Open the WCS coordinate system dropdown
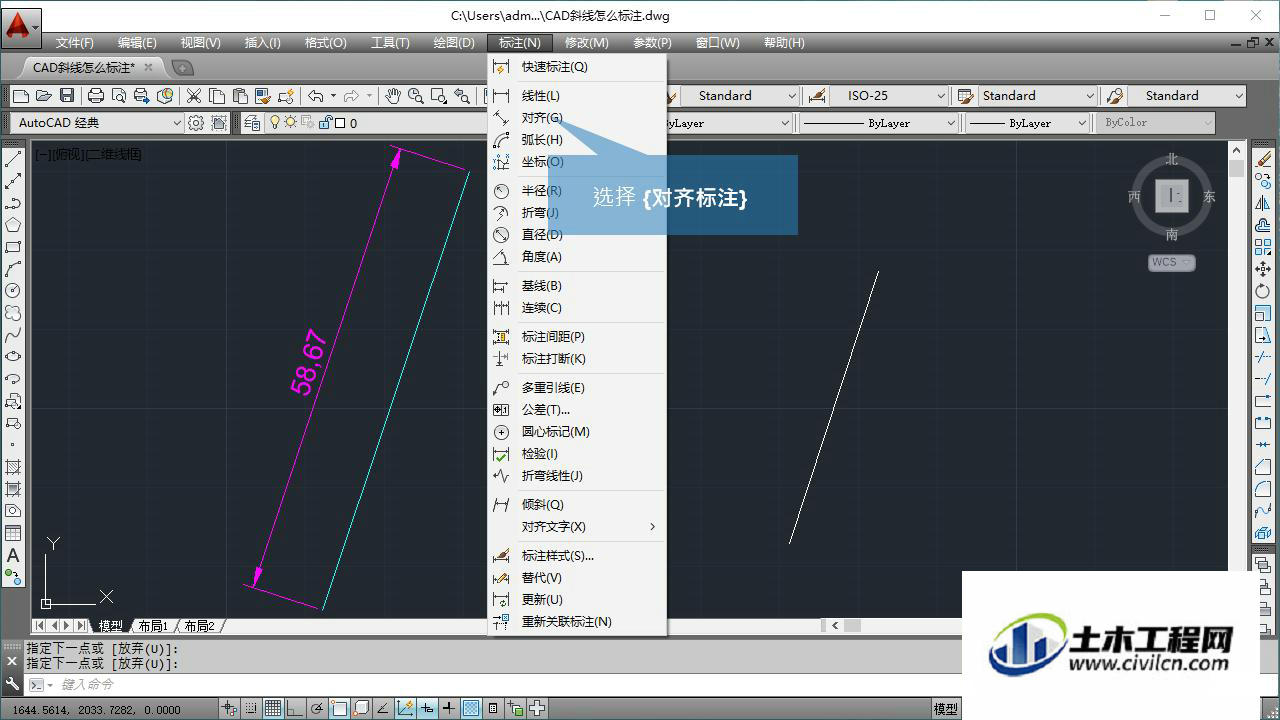 (1171, 262)
